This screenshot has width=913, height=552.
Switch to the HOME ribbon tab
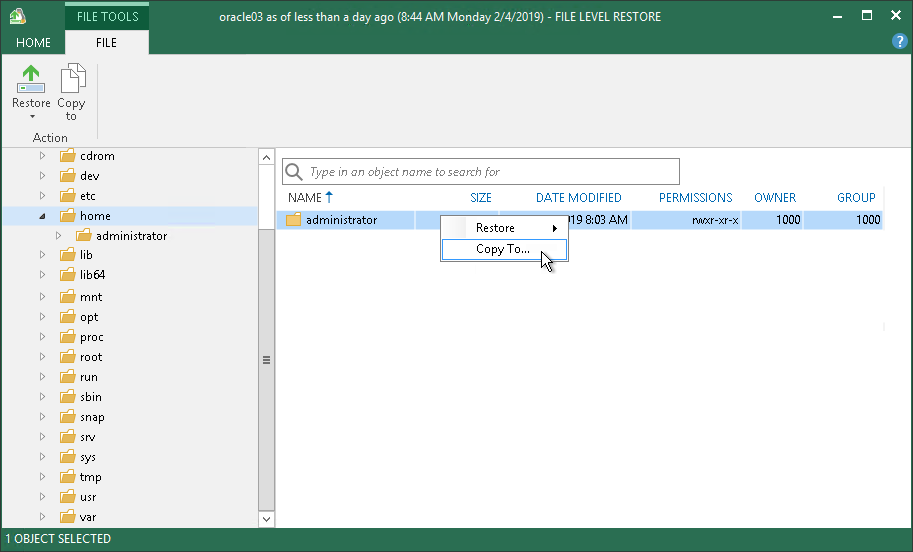click(33, 43)
